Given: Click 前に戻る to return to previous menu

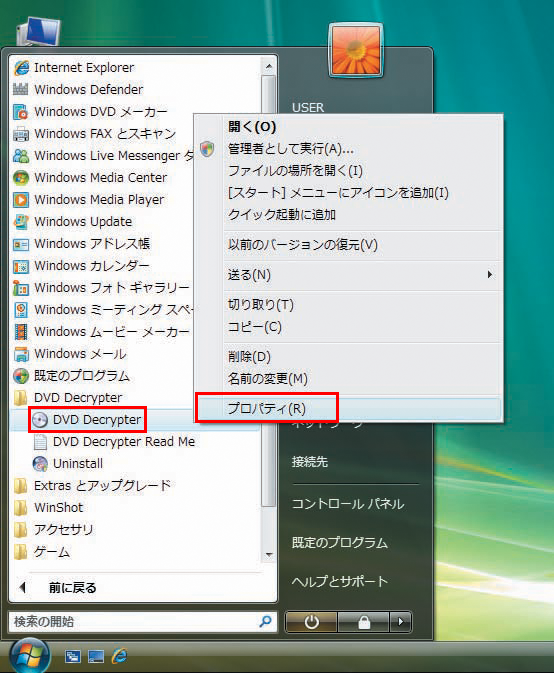Looking at the screenshot, I should coord(73,588).
